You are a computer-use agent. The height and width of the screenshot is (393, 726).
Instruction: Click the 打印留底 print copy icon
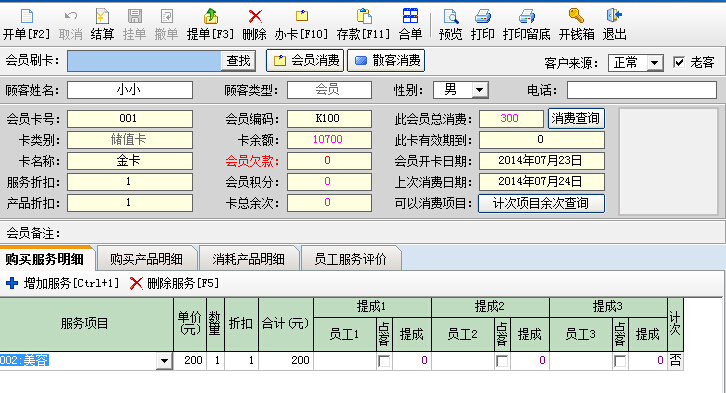pyautogui.click(x=526, y=17)
